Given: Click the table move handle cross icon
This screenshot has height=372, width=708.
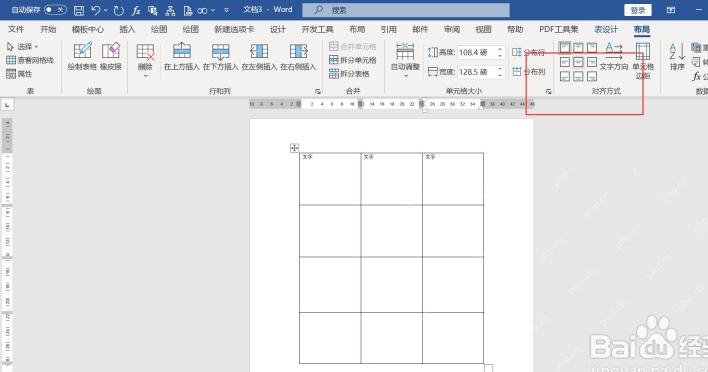Looking at the screenshot, I should coord(294,148).
